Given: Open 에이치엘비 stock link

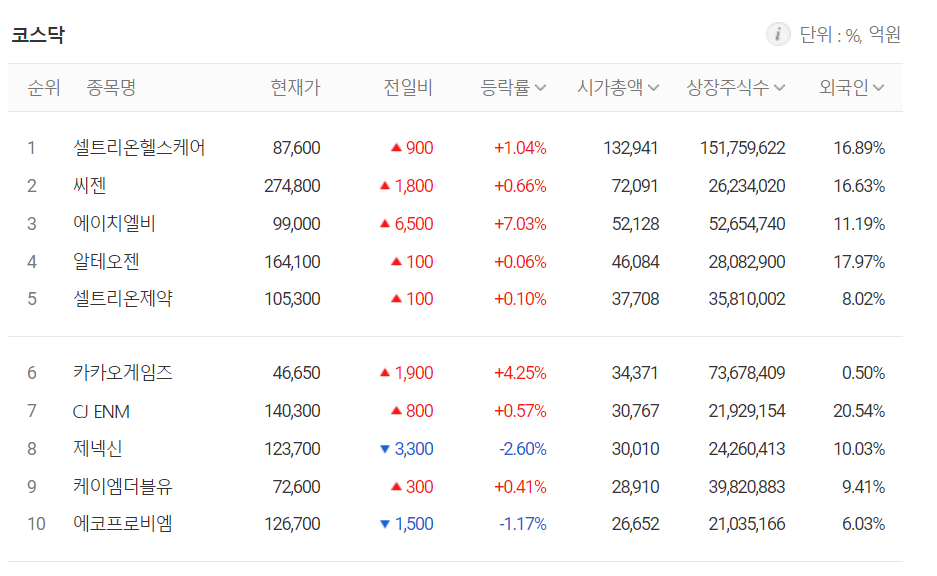Looking at the screenshot, I should click(114, 223).
